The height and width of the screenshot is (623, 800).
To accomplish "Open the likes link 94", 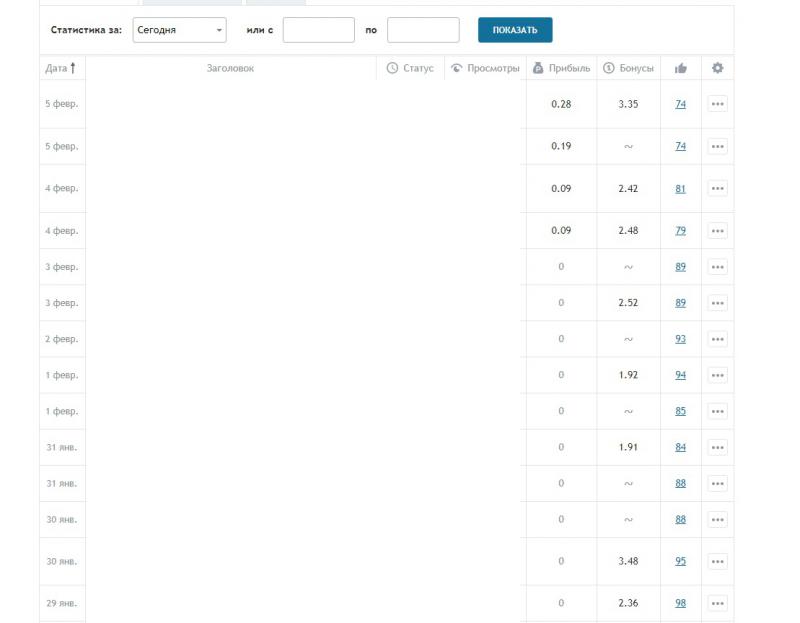I will [681, 375].
